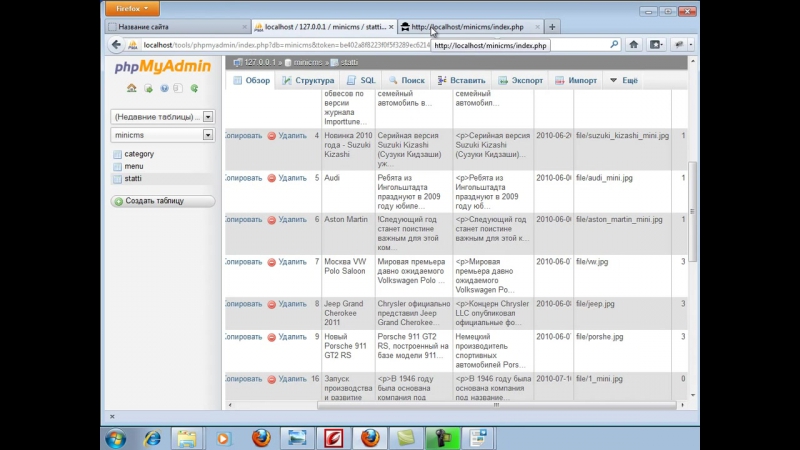800x450 pixels.
Task: Click the Firefox back arrow button
Action: tap(116, 45)
